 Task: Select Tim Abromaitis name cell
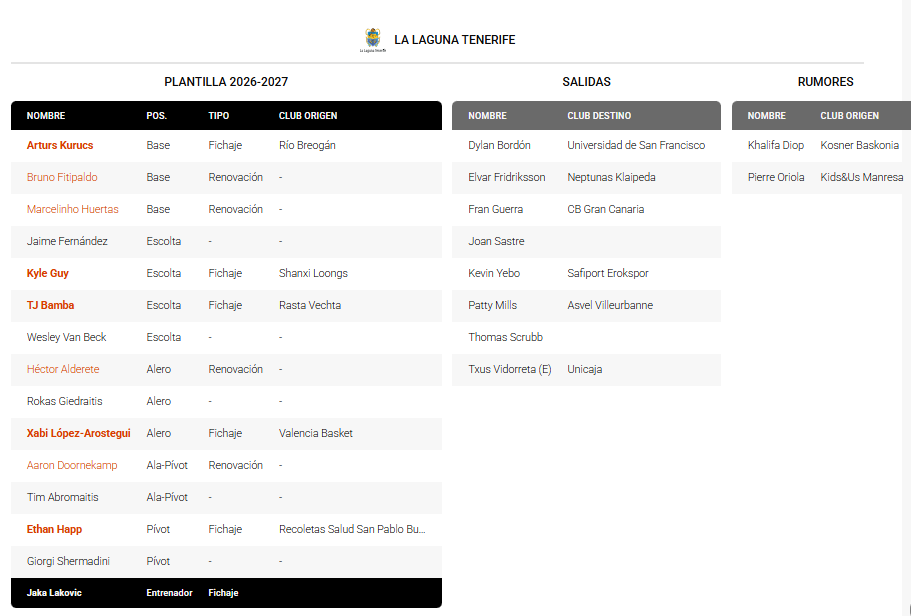click(x=63, y=497)
